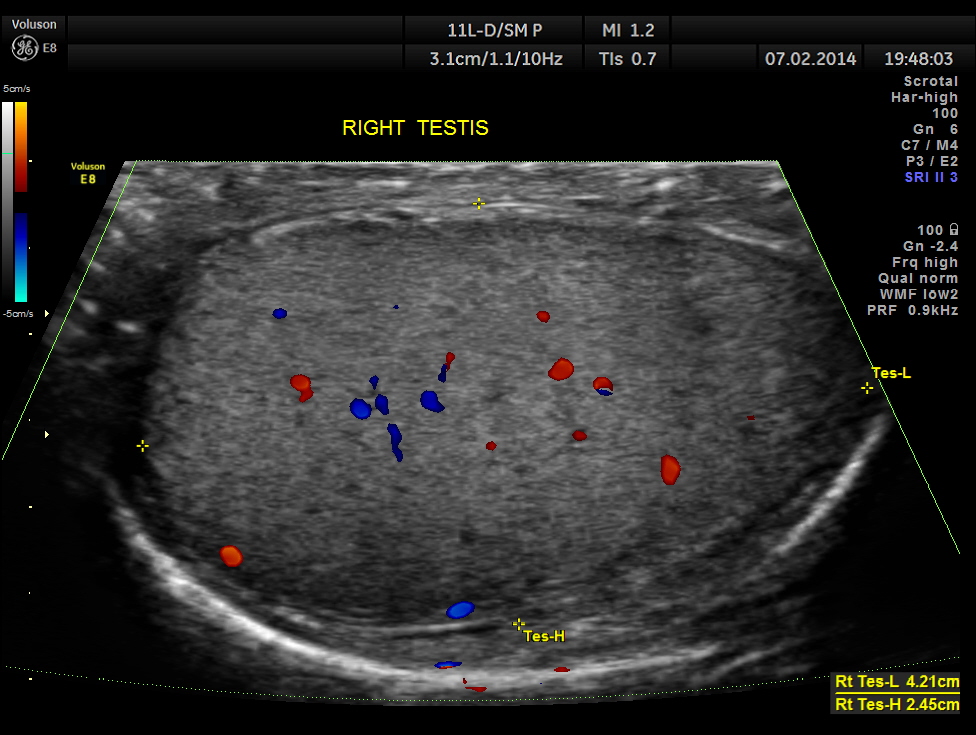Click the Scrotal preset label
Screen dimensions: 976x735
pos(930,81)
